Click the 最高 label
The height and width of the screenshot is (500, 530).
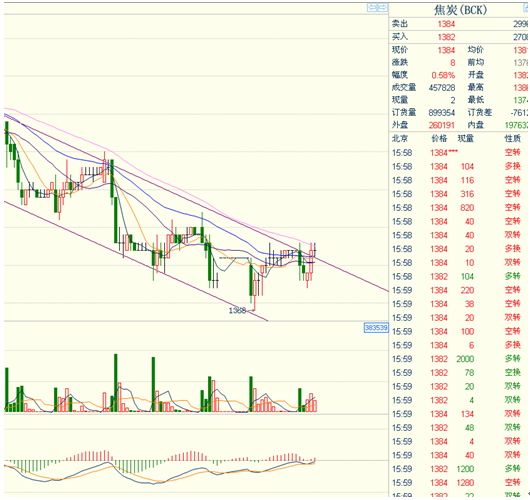(476, 88)
